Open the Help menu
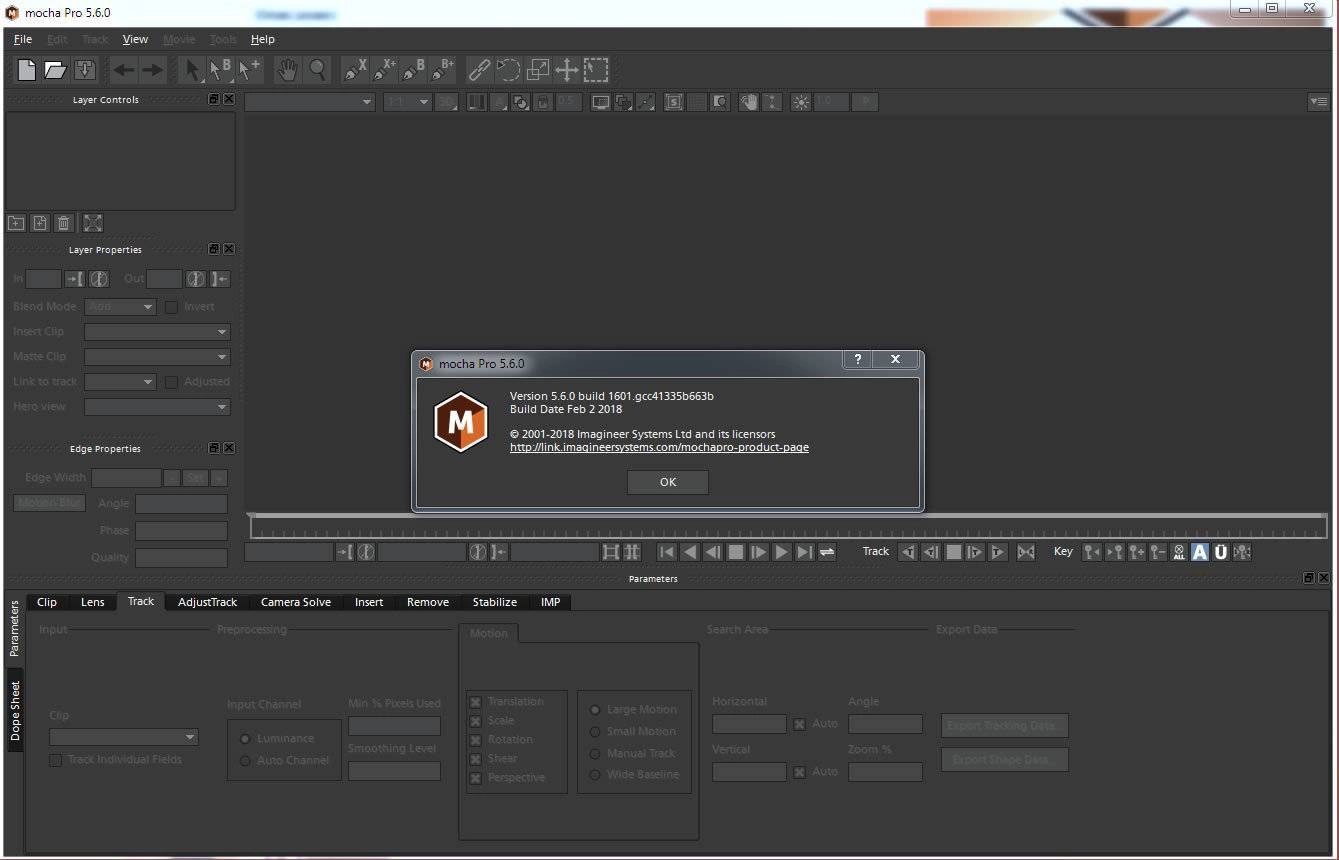1339x860 pixels. [262, 39]
